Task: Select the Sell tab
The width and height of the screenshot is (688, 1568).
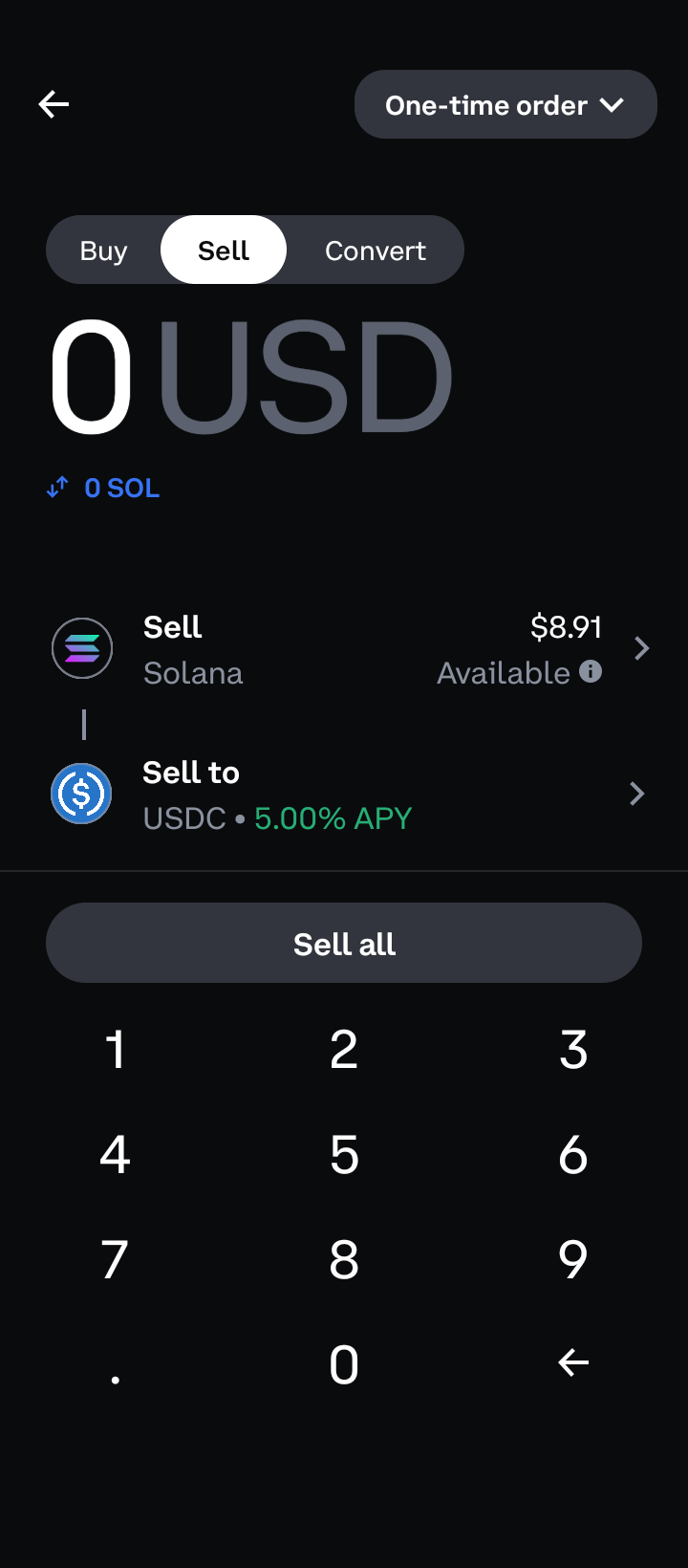Action: [224, 250]
